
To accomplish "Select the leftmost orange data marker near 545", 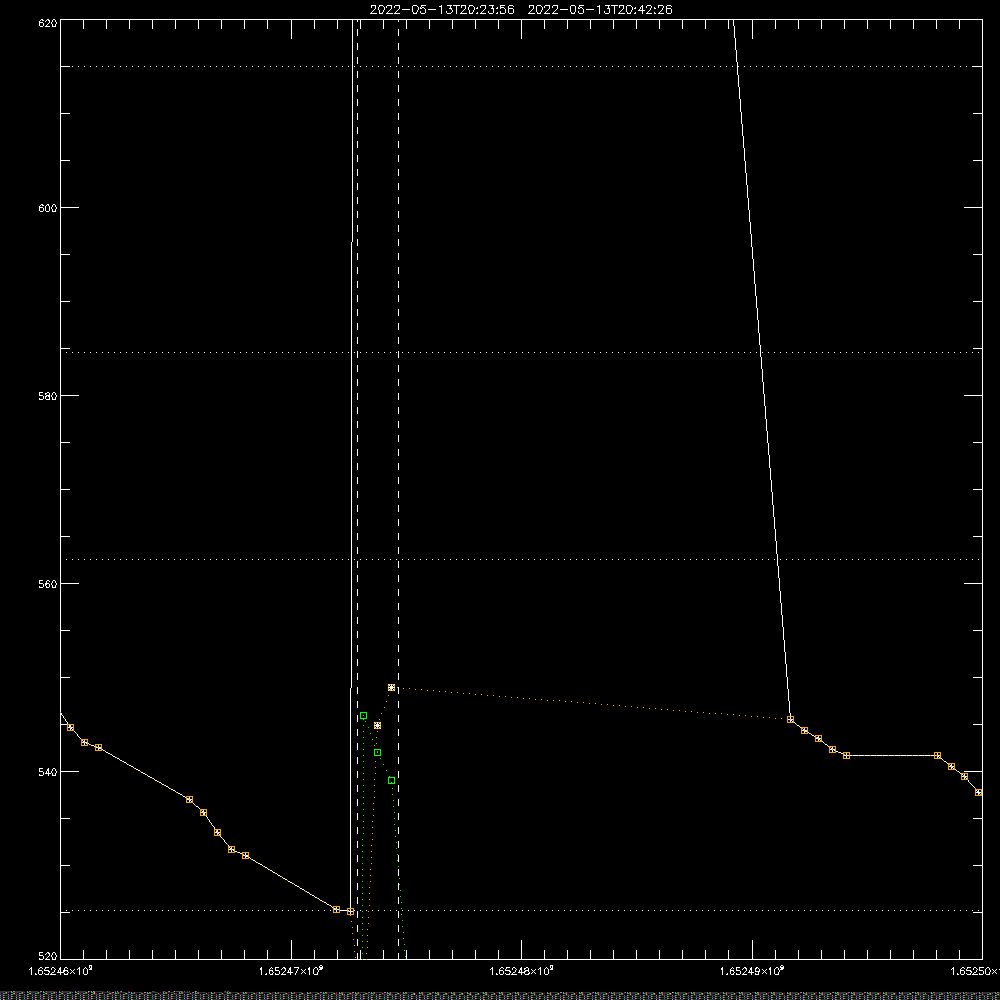I will click(x=71, y=728).
